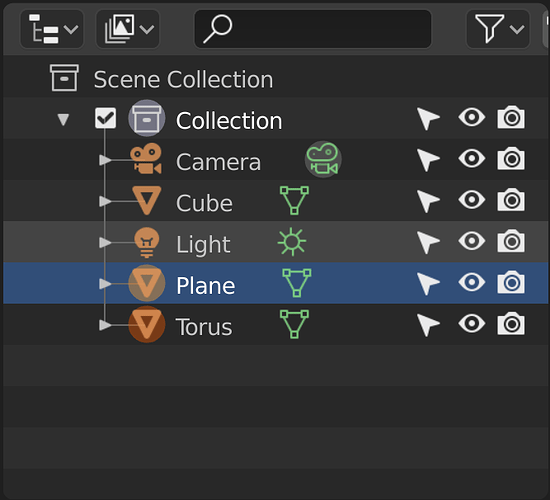Click the Light bulb object icon
Screen dimensions: 550x500
[147, 242]
